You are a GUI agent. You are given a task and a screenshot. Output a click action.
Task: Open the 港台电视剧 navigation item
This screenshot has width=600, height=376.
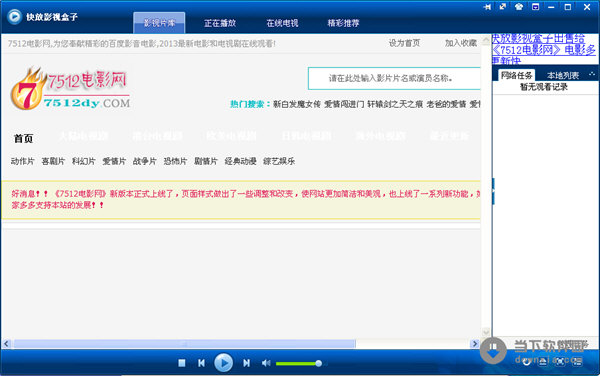tap(157, 136)
